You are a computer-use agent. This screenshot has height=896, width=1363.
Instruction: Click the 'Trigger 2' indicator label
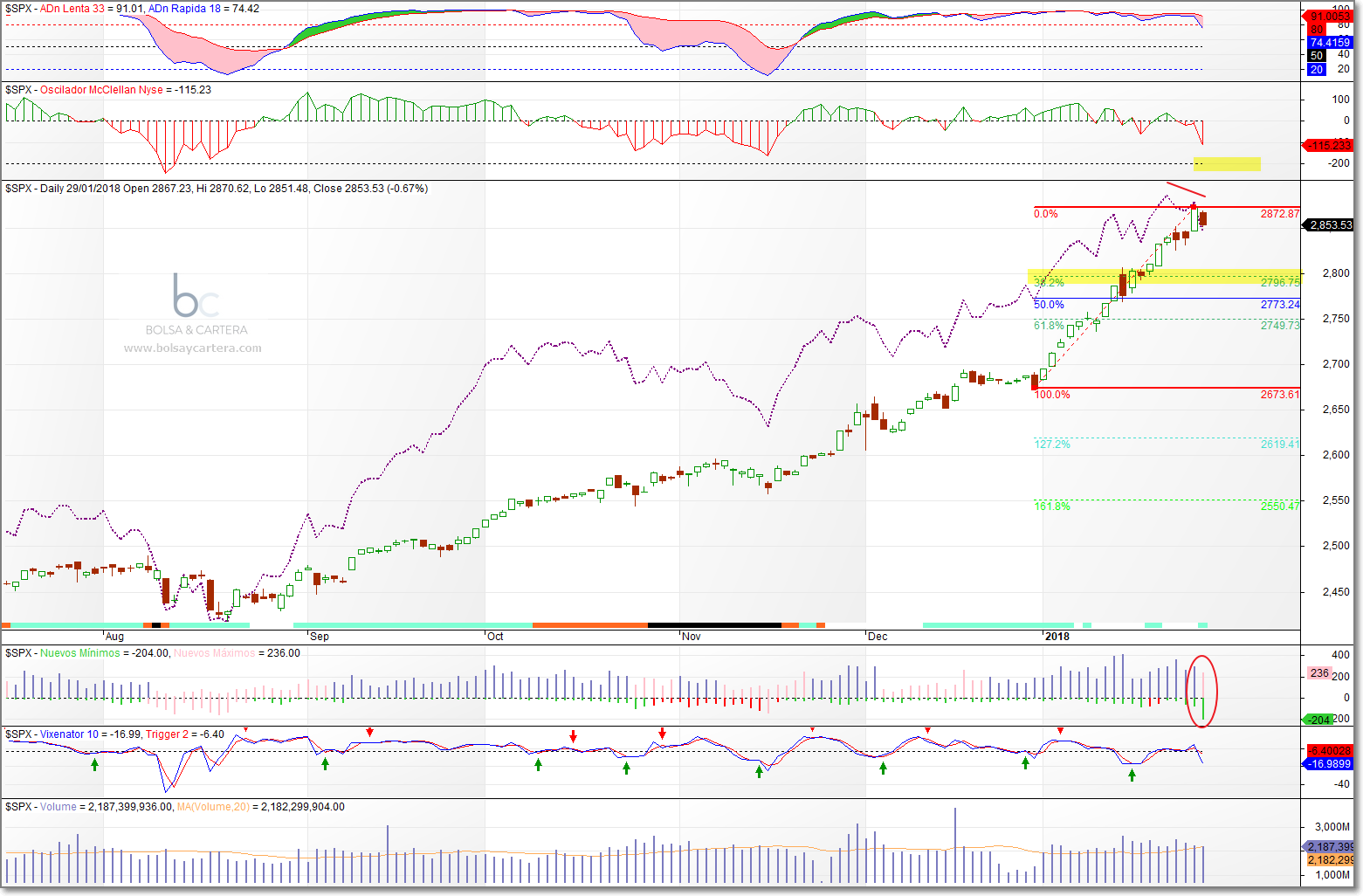[167, 734]
